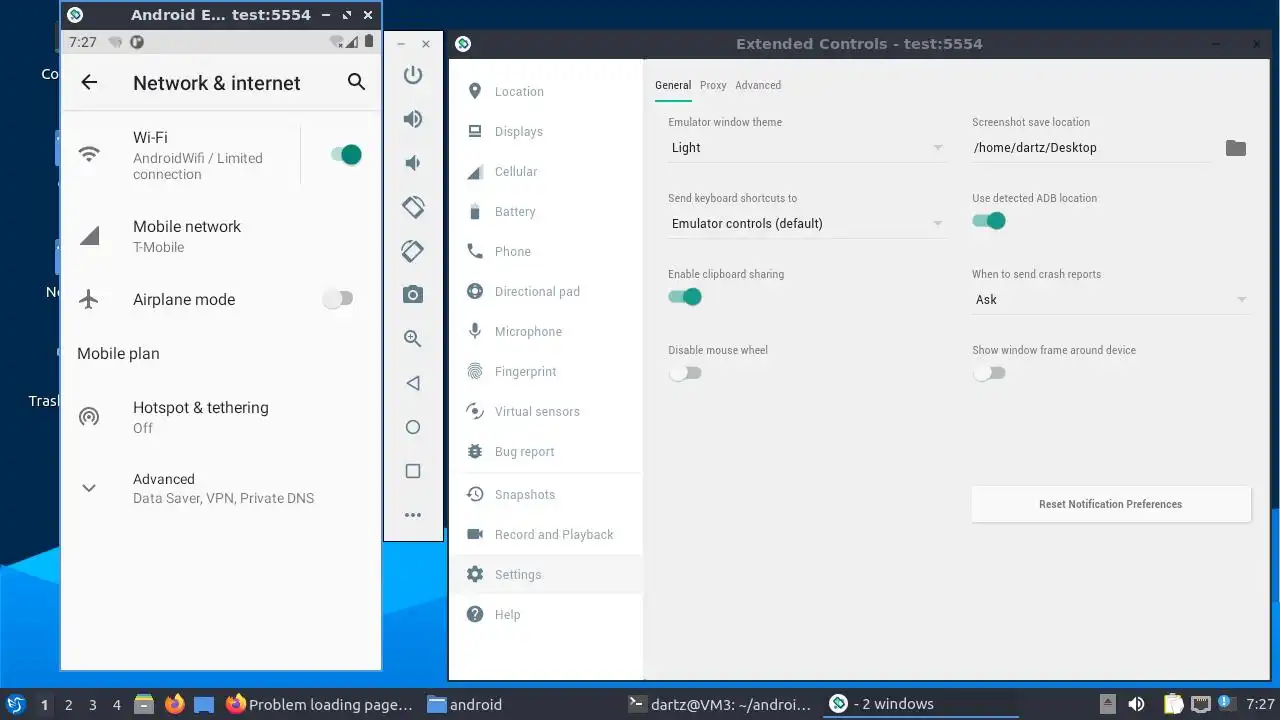Go back from Network & internet screen
This screenshot has height=720, width=1280.
[90, 83]
